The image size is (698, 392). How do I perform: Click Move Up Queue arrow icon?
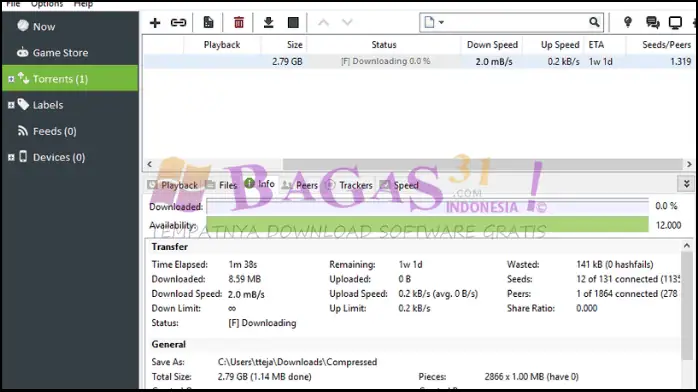point(324,22)
